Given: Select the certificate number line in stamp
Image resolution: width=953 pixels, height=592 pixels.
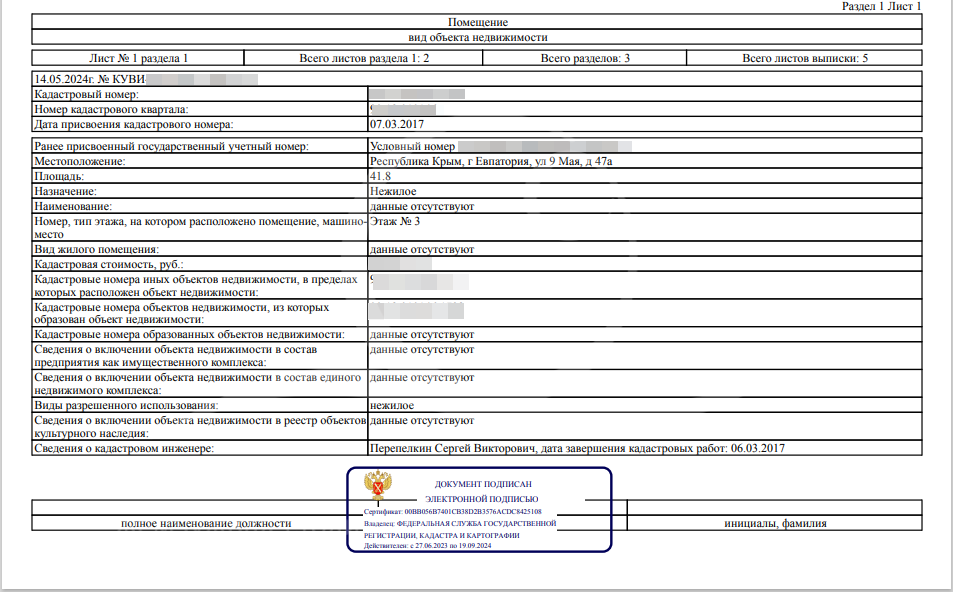Looking at the screenshot, I should 453,512.
